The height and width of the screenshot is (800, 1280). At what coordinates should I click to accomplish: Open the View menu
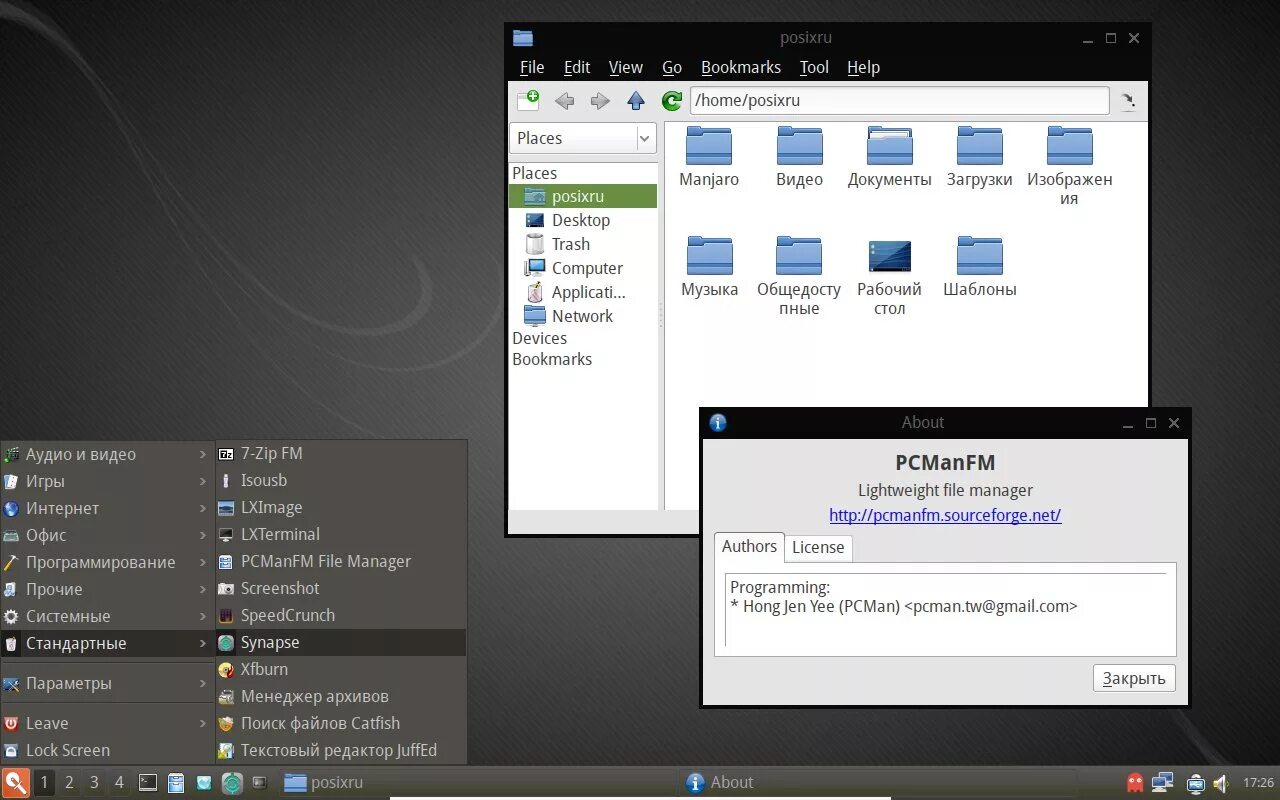(626, 67)
